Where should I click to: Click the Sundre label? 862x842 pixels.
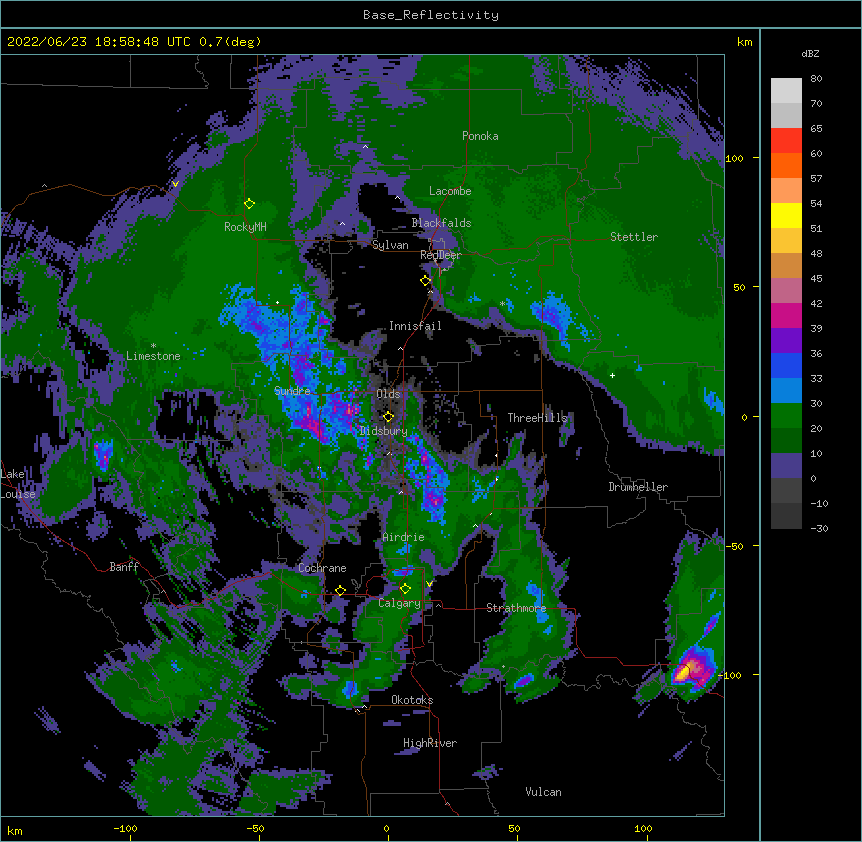[x=292, y=391]
